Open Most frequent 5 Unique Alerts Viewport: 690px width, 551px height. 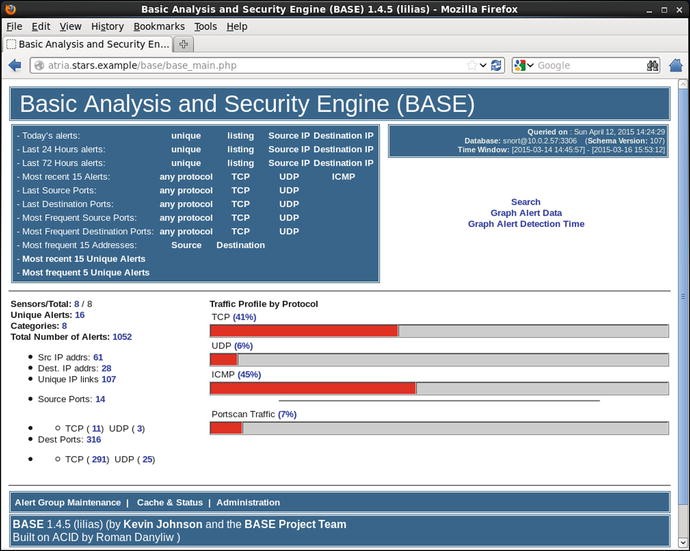pos(86,272)
